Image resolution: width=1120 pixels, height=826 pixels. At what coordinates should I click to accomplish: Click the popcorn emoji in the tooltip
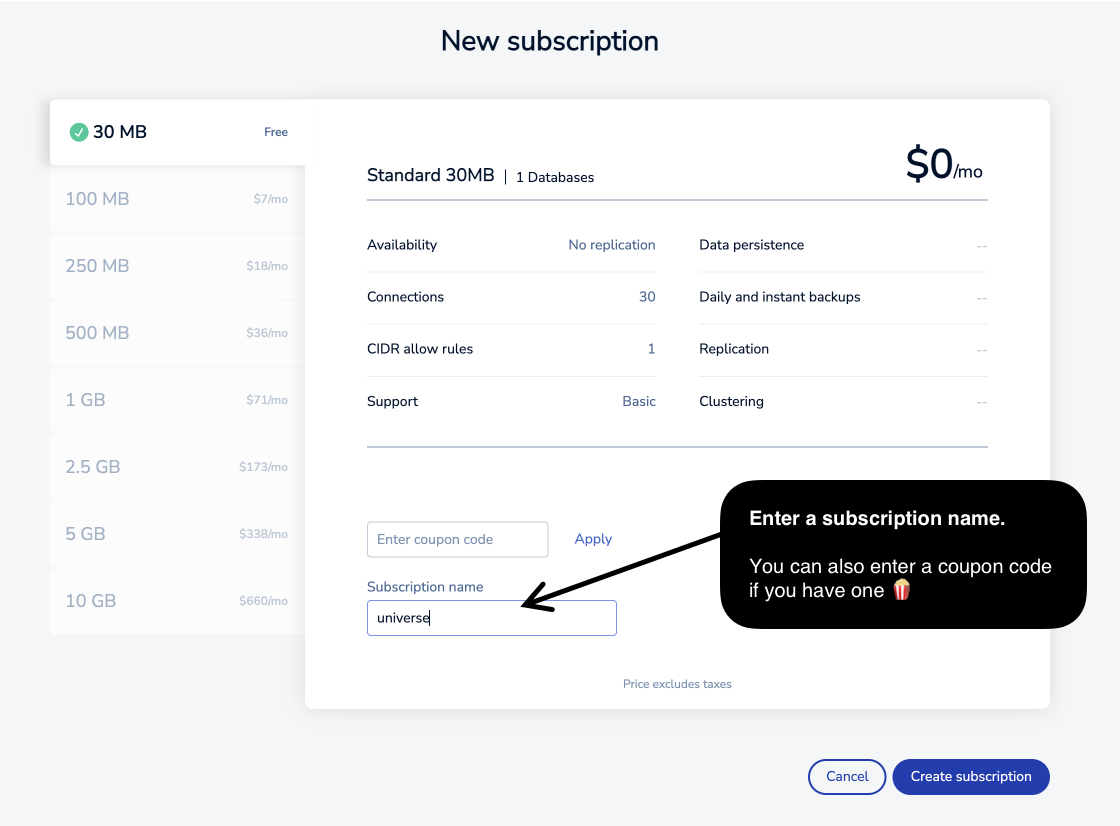(901, 589)
